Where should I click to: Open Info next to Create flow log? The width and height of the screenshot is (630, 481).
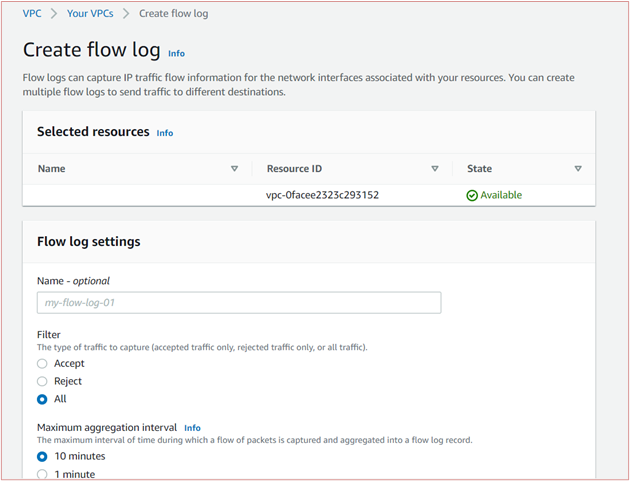176,53
